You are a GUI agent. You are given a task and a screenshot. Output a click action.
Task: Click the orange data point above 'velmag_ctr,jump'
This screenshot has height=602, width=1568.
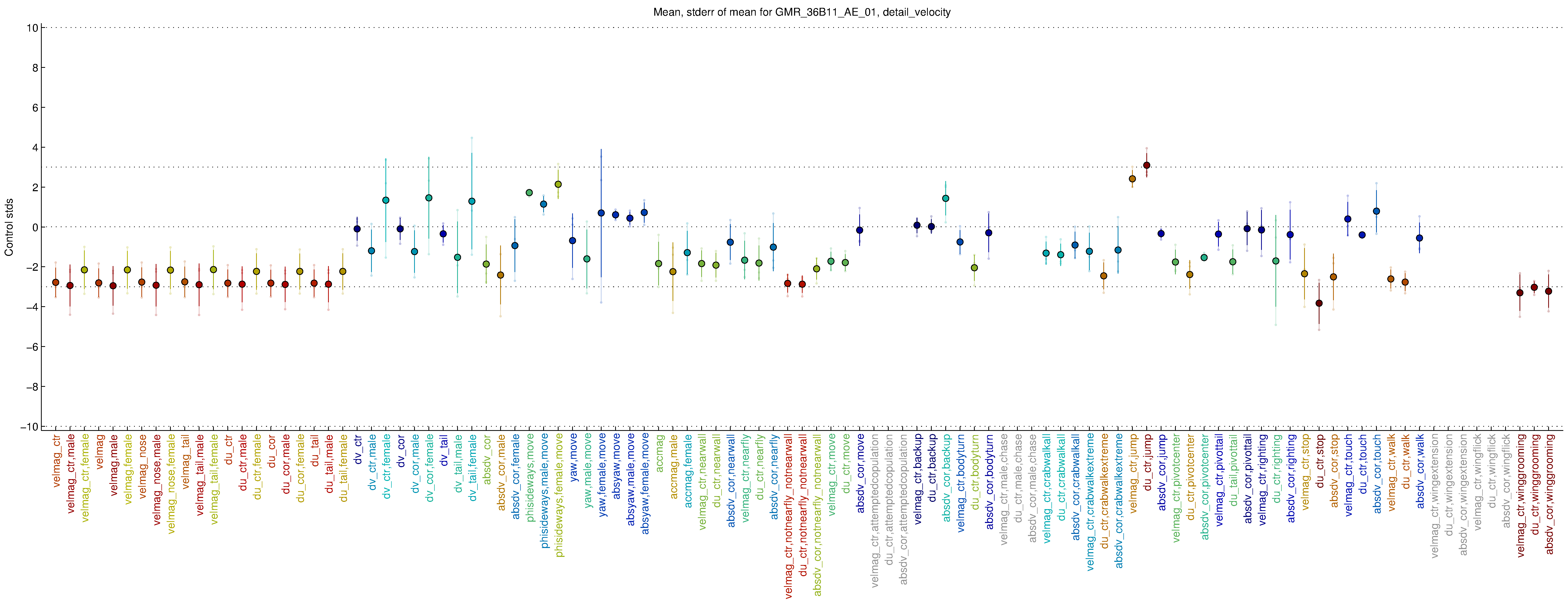pos(1132,179)
